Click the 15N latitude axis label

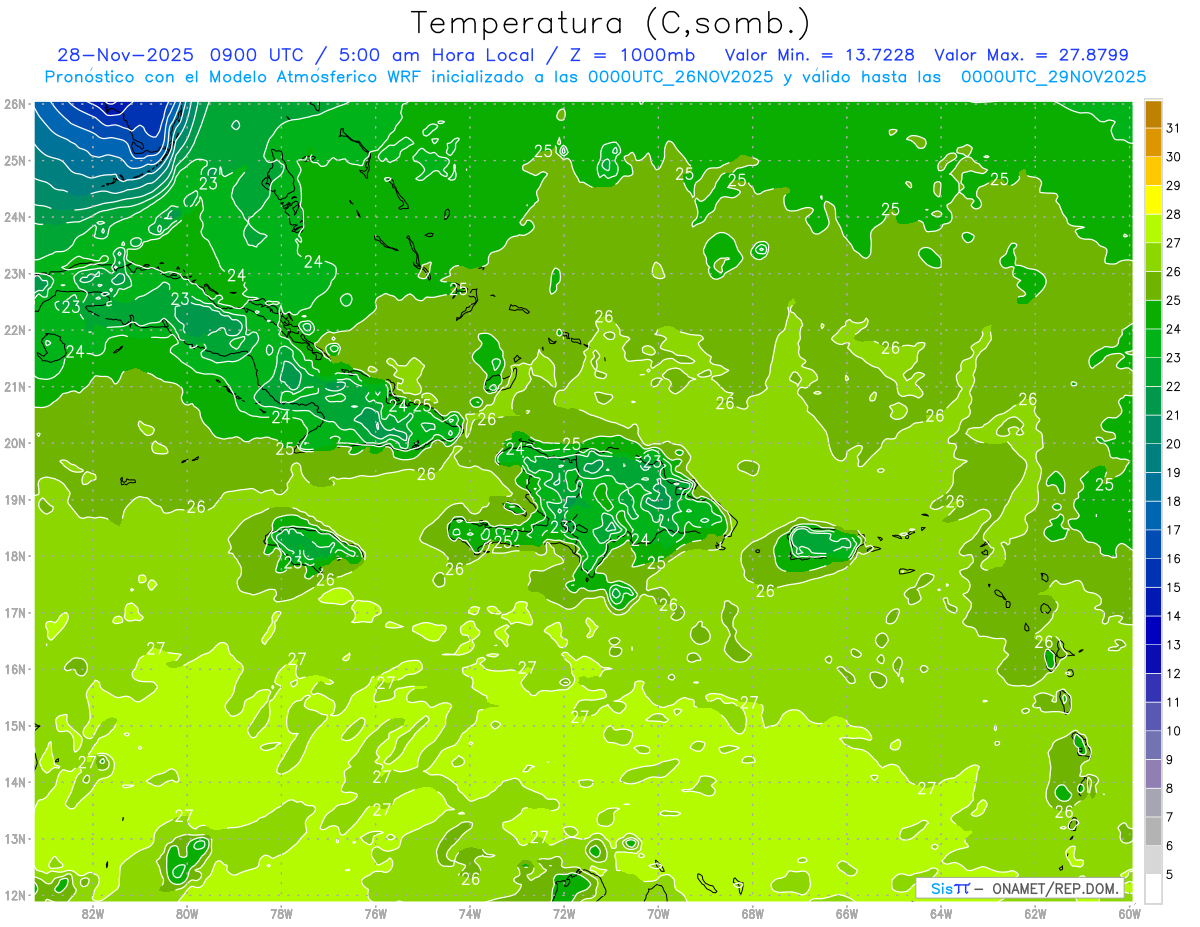[15, 725]
